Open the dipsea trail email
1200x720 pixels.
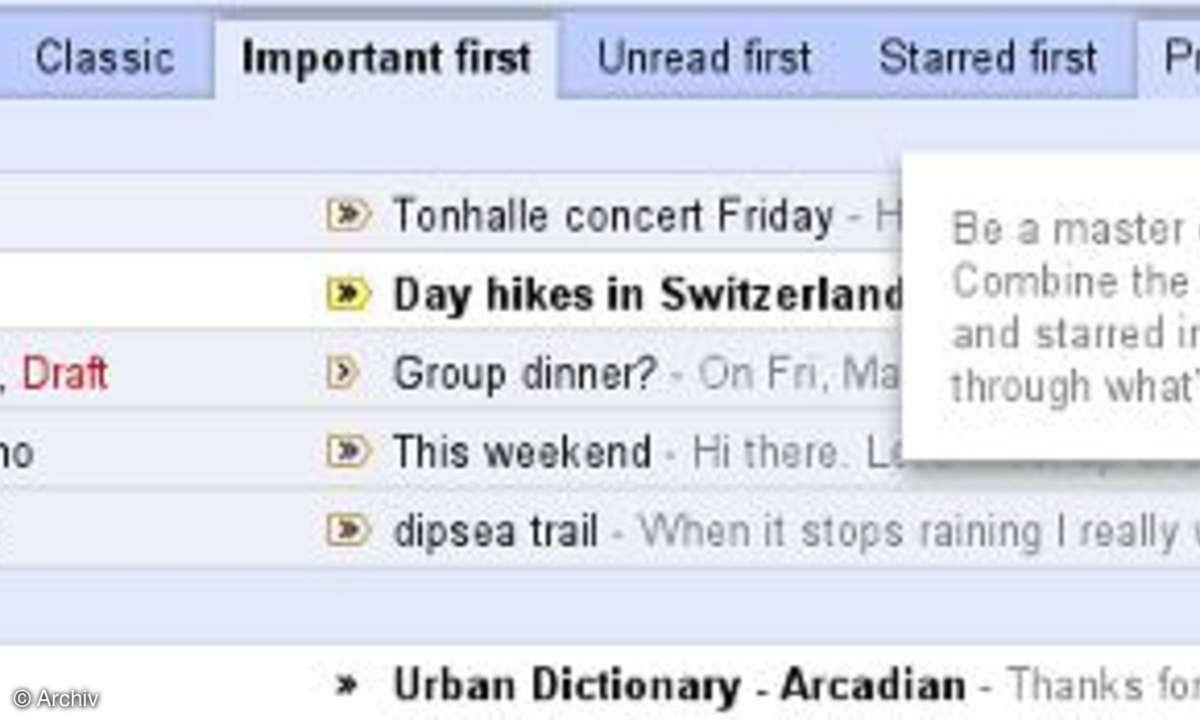pyautogui.click(x=495, y=531)
